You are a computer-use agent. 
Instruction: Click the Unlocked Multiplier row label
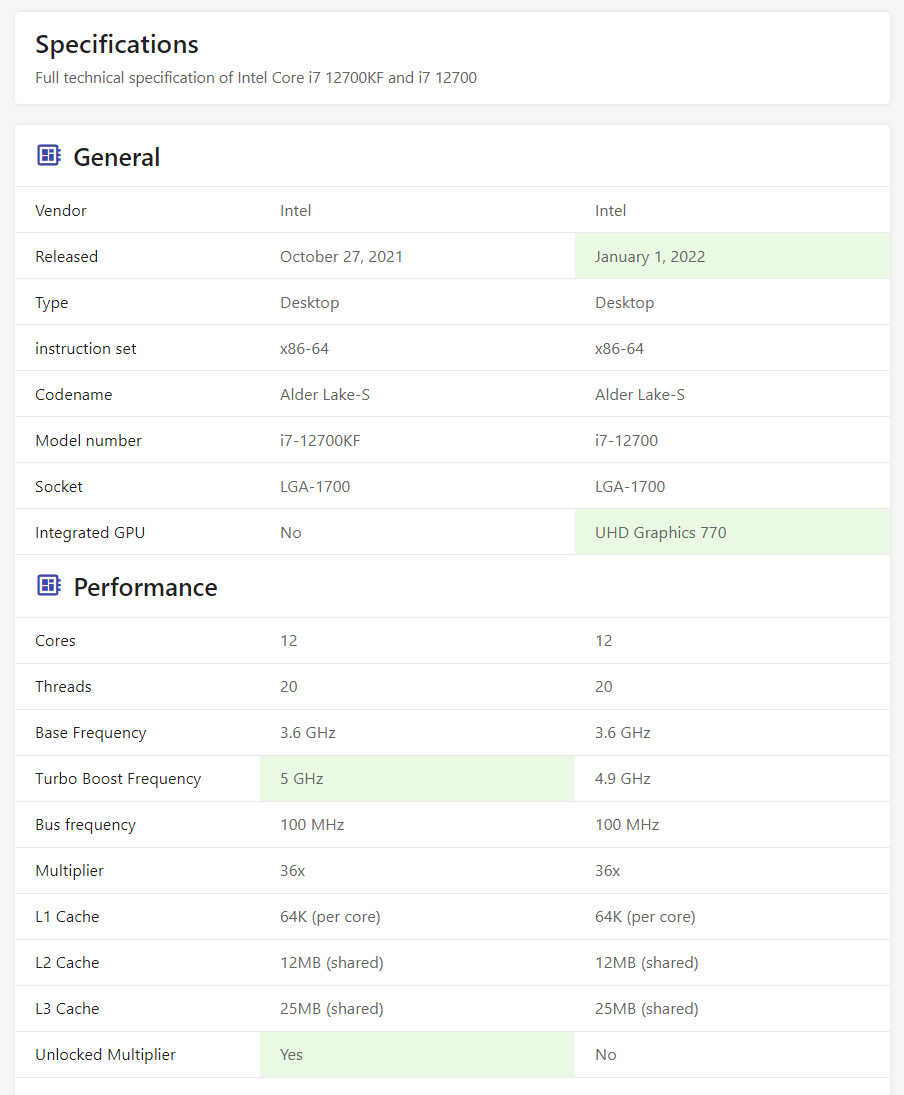click(105, 1054)
